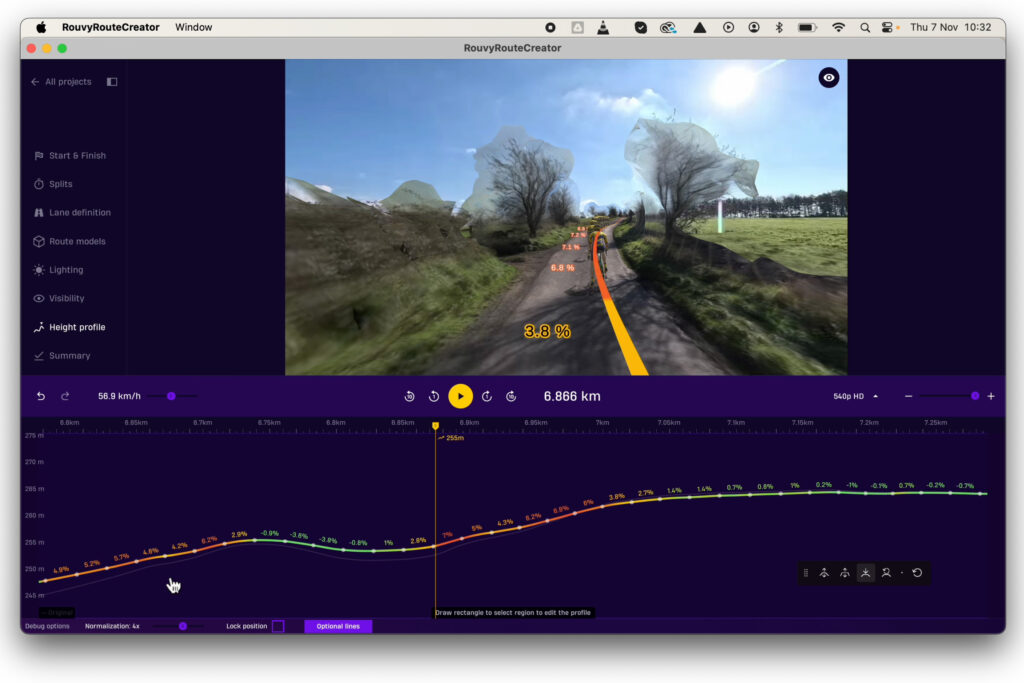
Task: Open Bluetooth status menu
Action: tap(779, 27)
